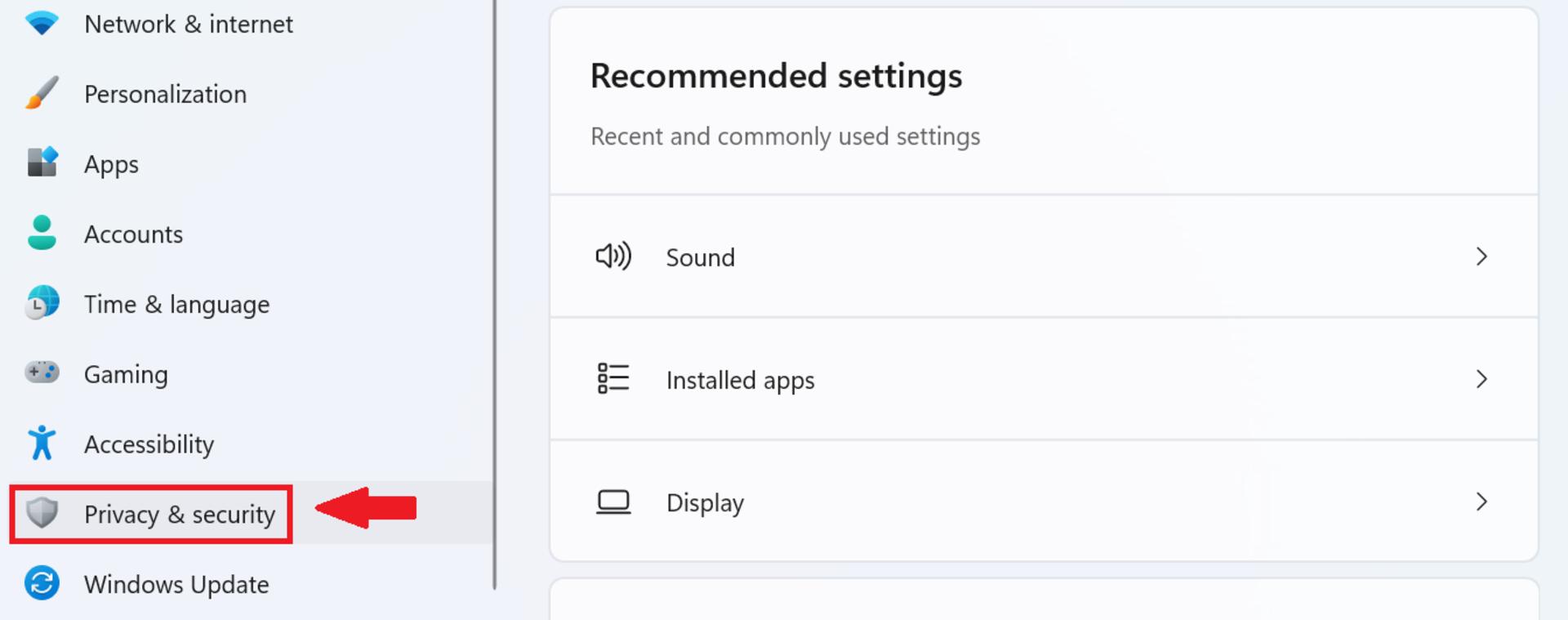Click the Apps sidebar icon
This screenshot has height=620, width=1568.
tap(42, 162)
